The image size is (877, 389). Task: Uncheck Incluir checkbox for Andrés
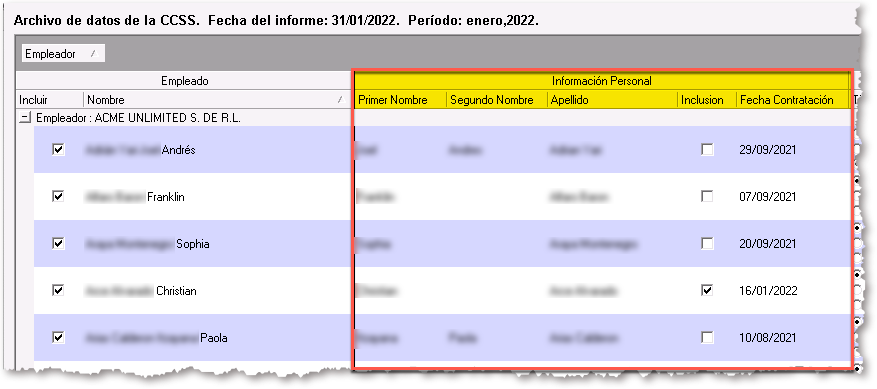tap(58, 149)
